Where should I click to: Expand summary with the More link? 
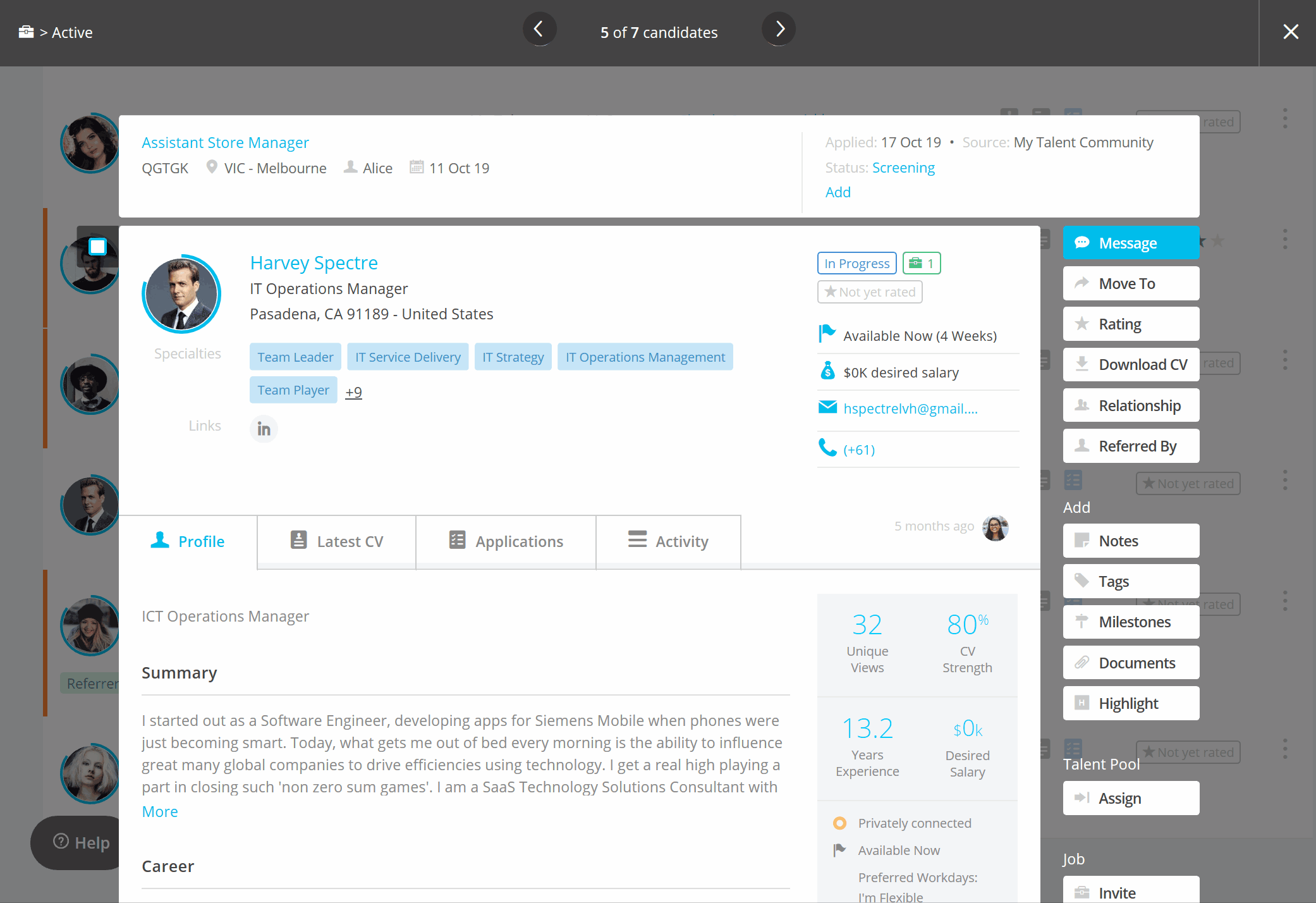(x=160, y=812)
